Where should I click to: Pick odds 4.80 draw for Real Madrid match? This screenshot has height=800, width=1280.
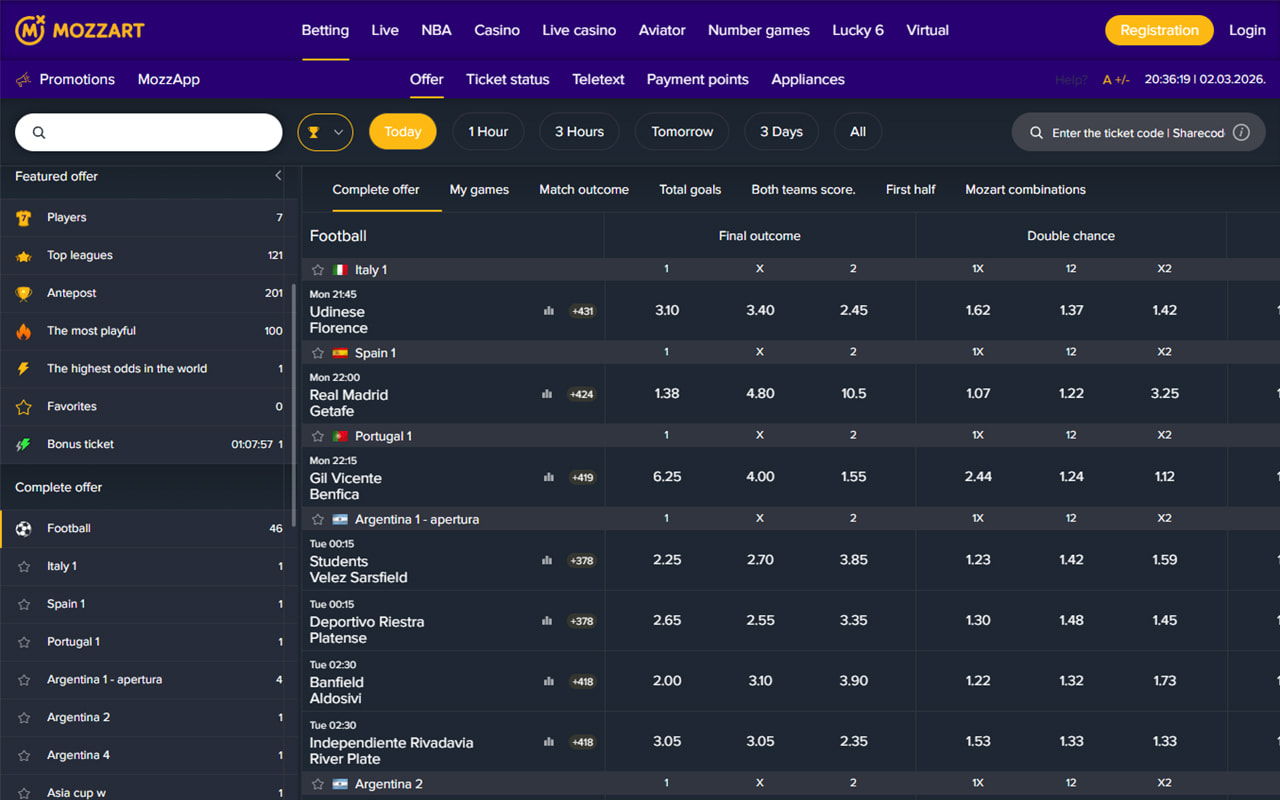pos(760,394)
